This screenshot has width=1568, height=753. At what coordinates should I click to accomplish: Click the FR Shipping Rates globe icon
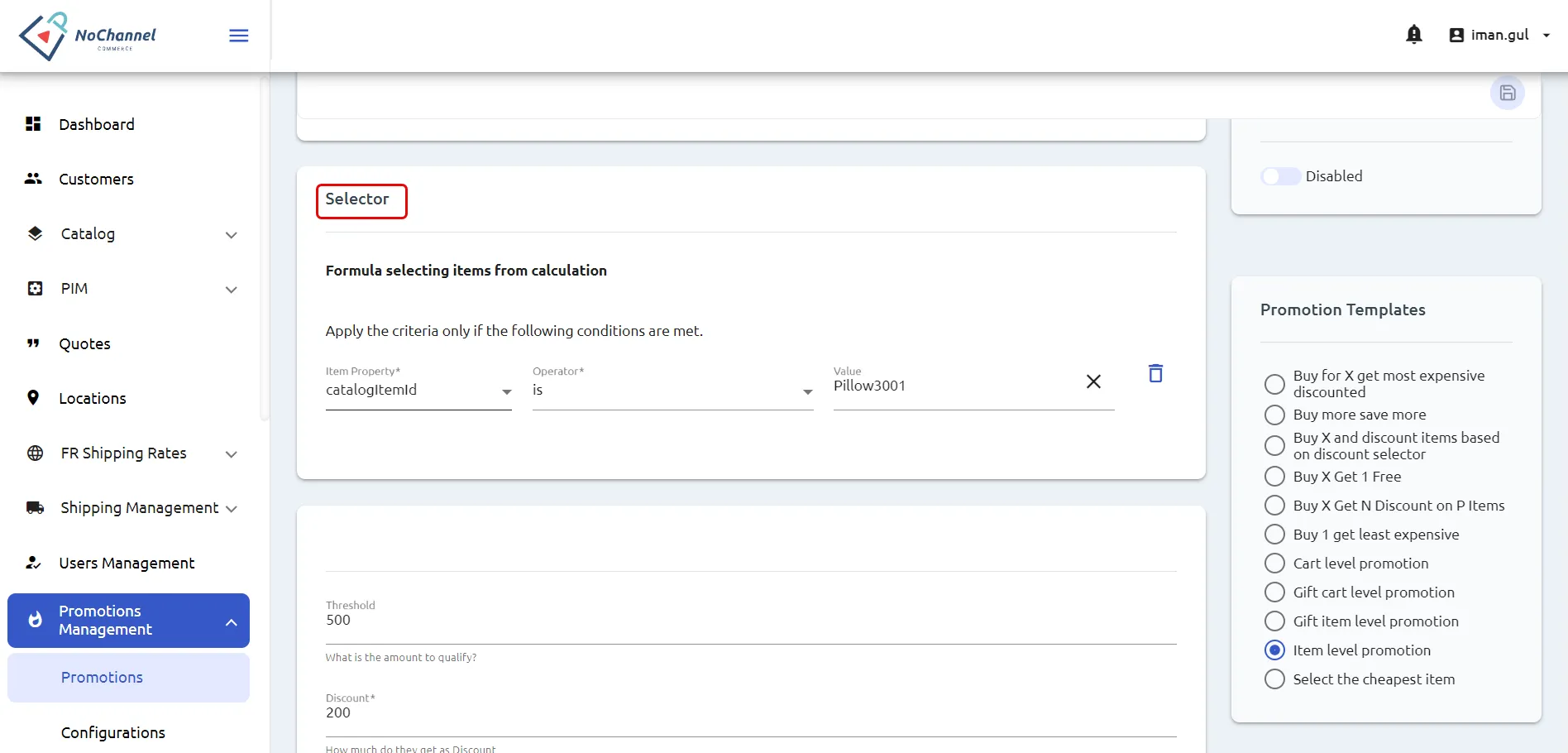point(35,453)
